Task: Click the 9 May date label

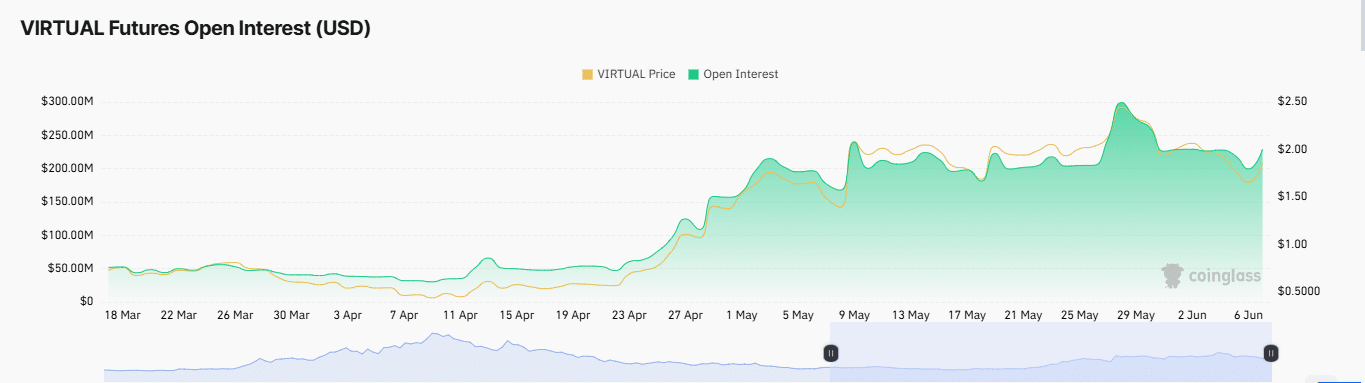Action: (x=854, y=315)
